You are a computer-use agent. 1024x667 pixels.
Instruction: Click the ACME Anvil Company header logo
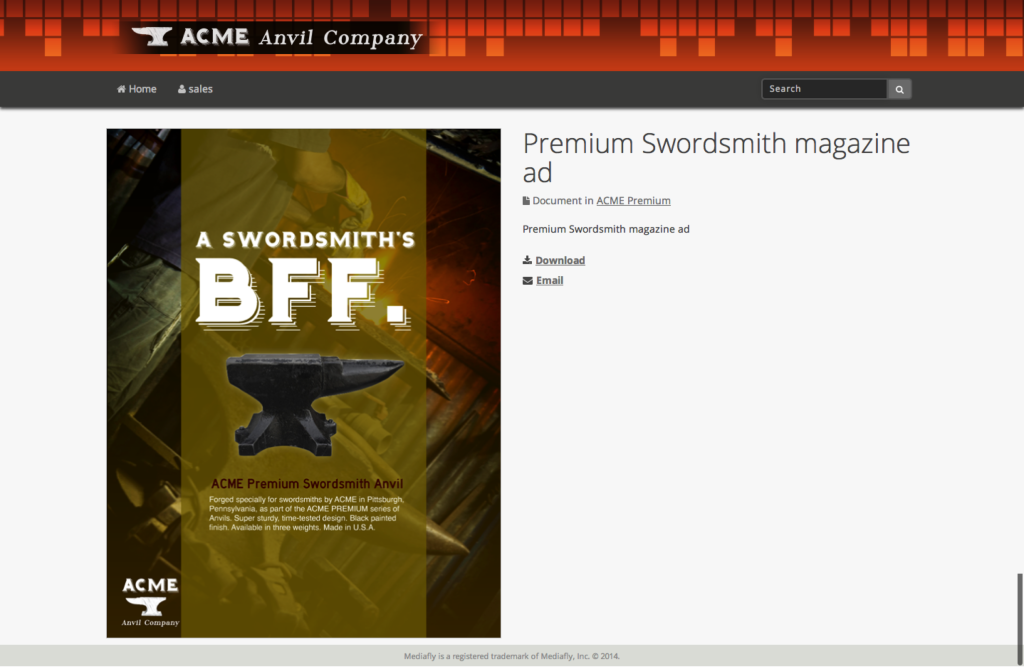click(277, 37)
